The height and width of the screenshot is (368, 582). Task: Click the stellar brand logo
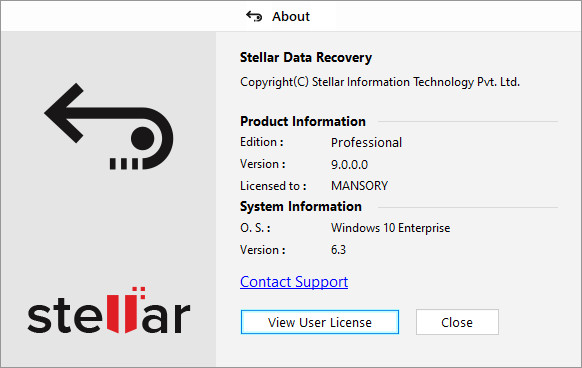109,310
